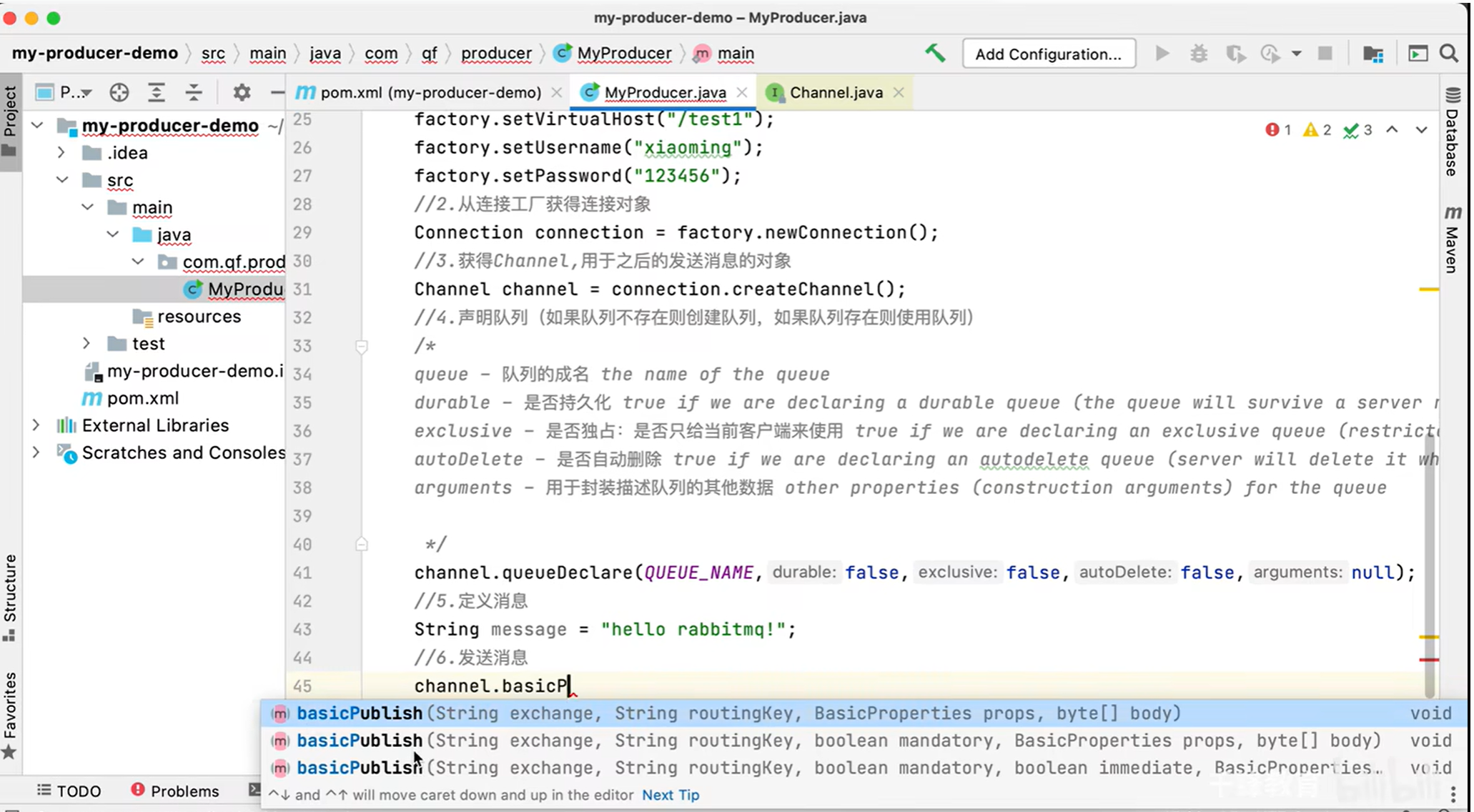The height and width of the screenshot is (812, 1474).
Task: Click the Search Everywhere magnifier icon
Action: (1449, 54)
